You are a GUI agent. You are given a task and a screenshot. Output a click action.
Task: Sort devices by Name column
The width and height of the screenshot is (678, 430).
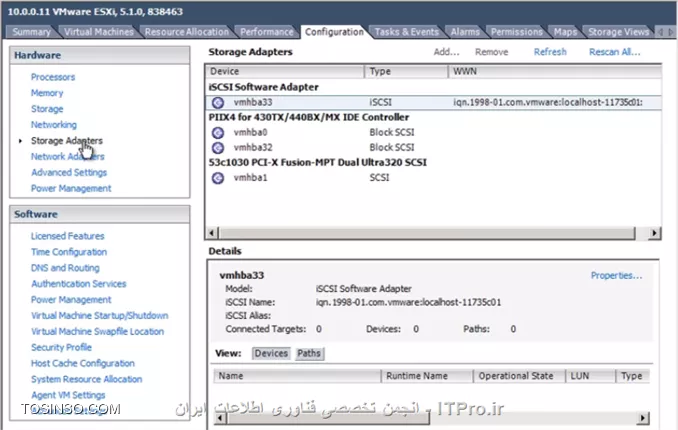297,376
